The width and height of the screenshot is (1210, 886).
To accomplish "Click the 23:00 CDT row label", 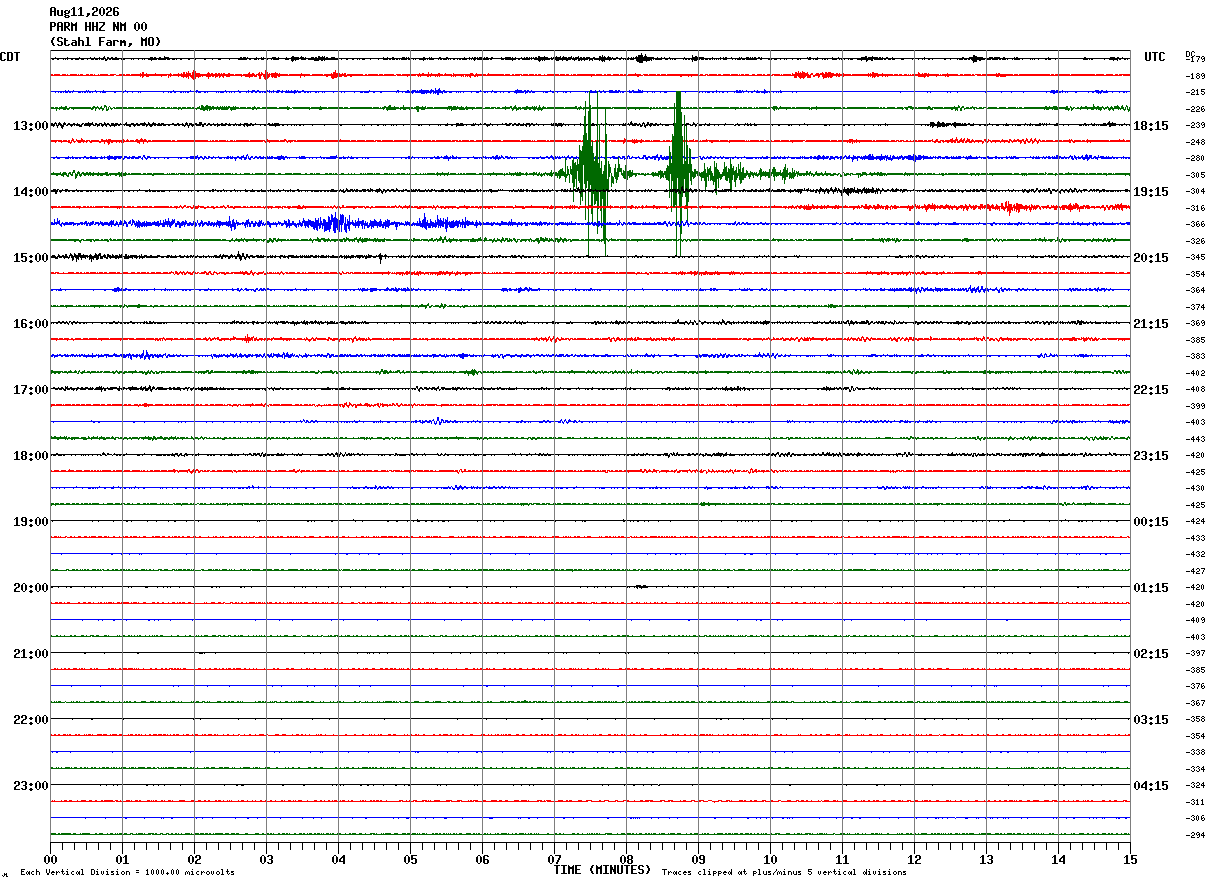I will tap(30, 785).
